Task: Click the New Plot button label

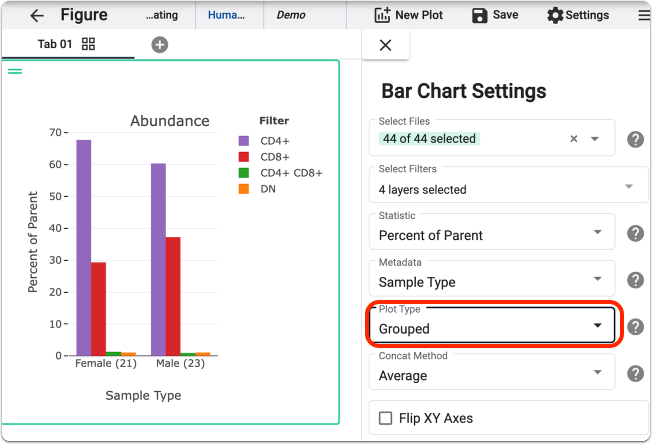Action: pyautogui.click(x=419, y=15)
